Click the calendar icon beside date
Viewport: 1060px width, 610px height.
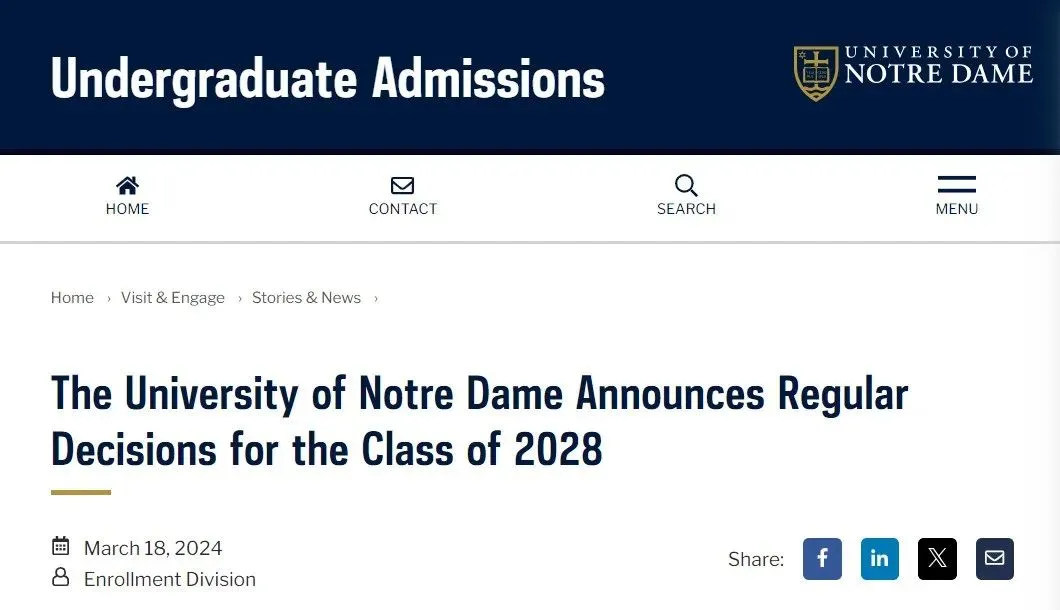61,546
